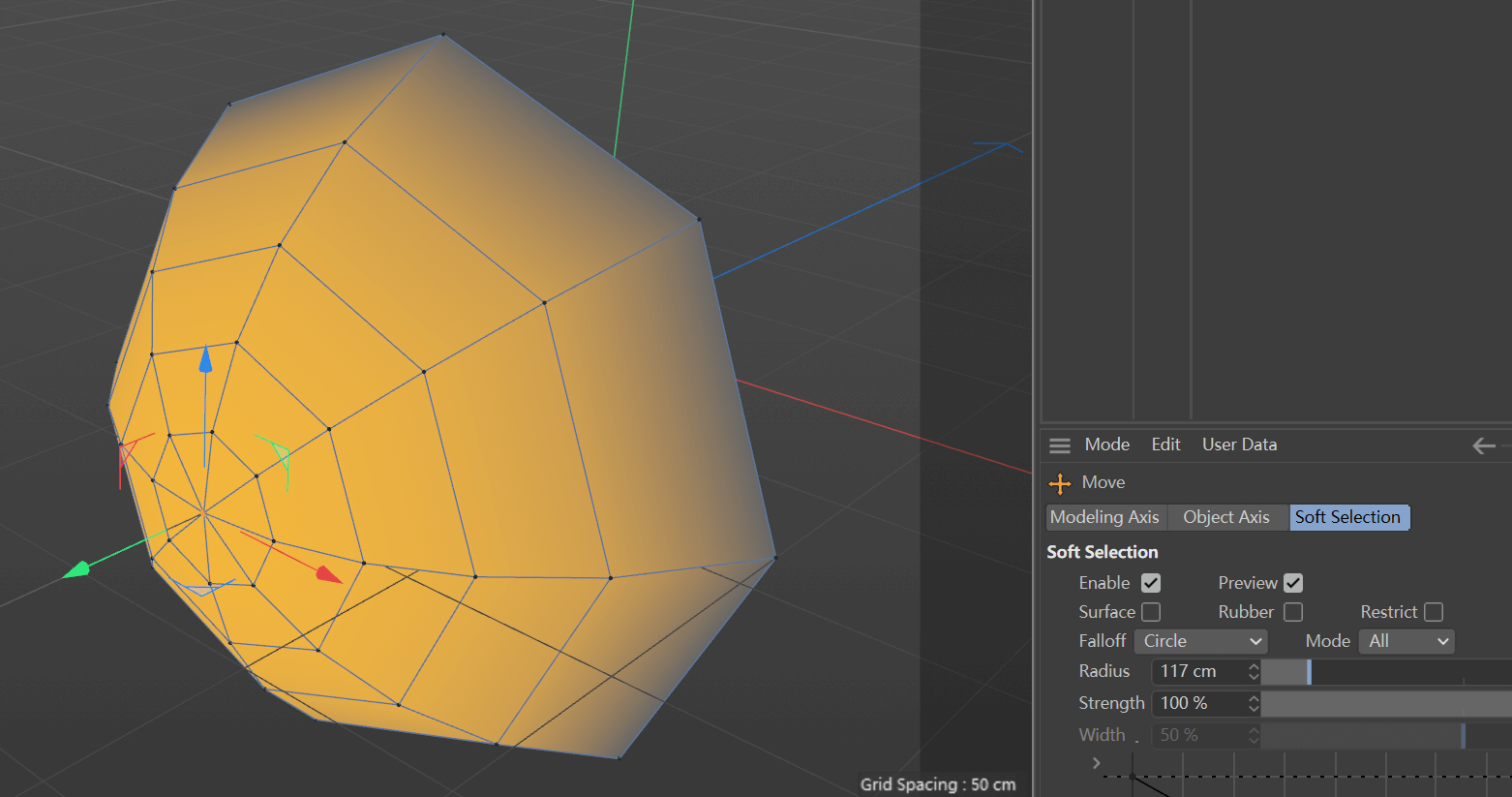Open the User Data menu

tap(1239, 444)
